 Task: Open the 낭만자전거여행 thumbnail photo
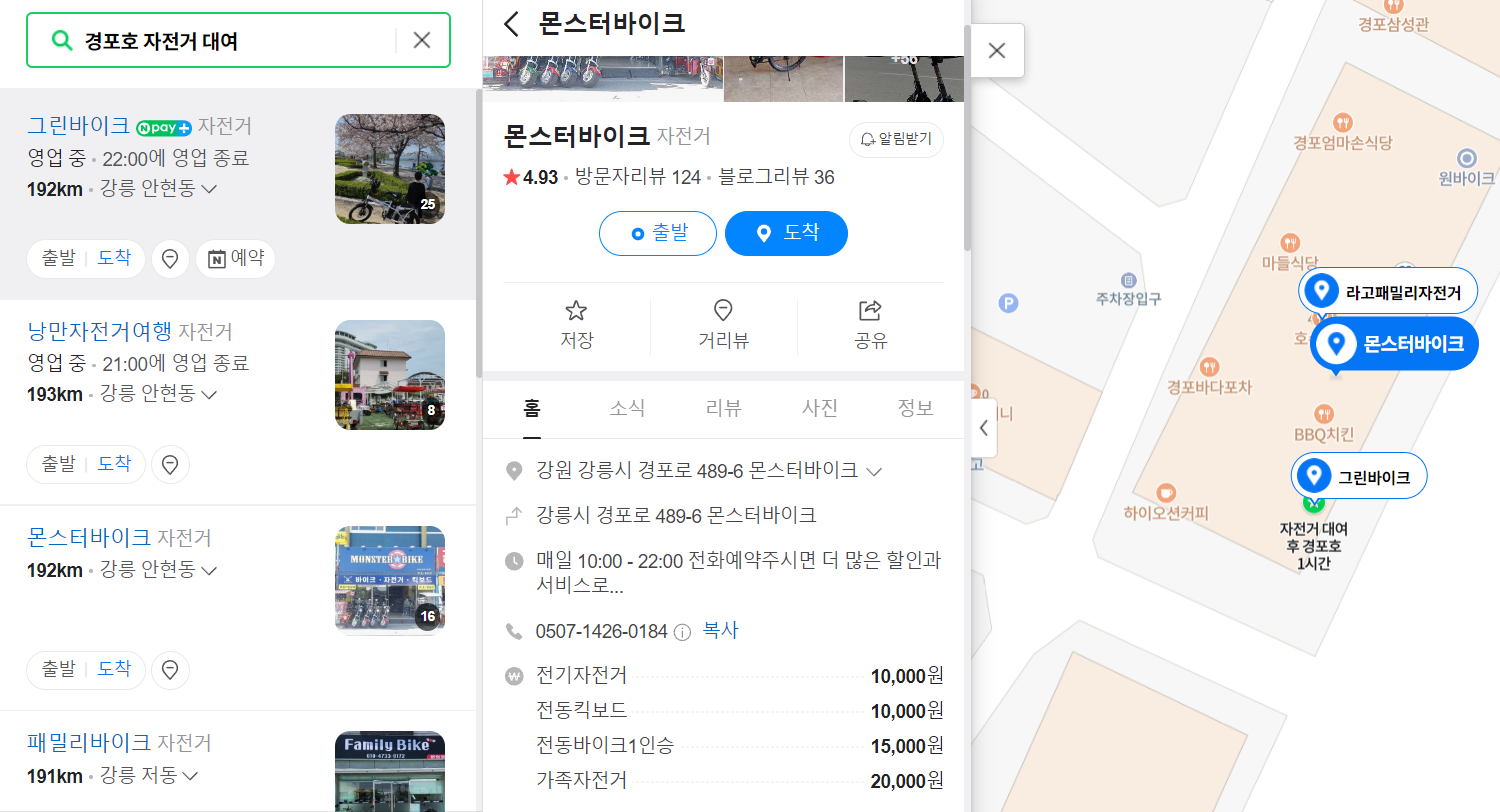(x=390, y=375)
